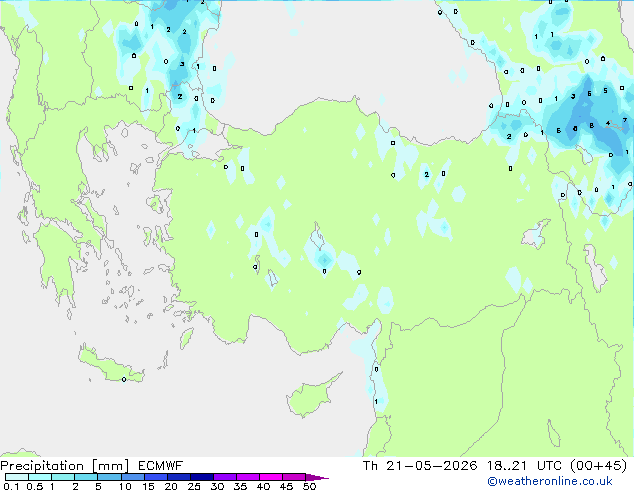Viewport: 634px width, 490px height.
Task: Click the 30–35 mm purple legend swatch
Action: [x=225, y=477]
